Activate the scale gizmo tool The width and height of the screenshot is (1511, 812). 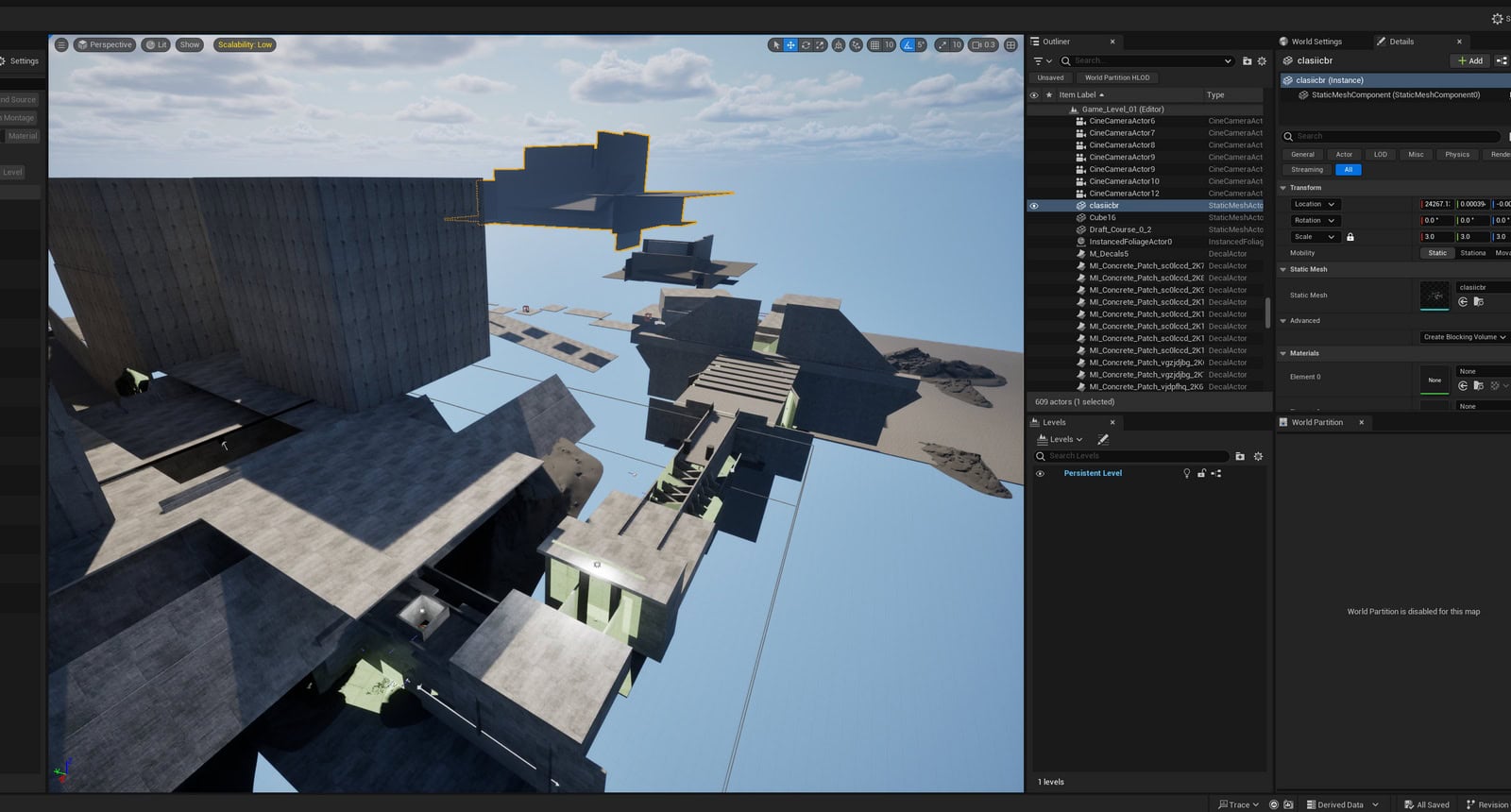pyautogui.click(x=821, y=44)
